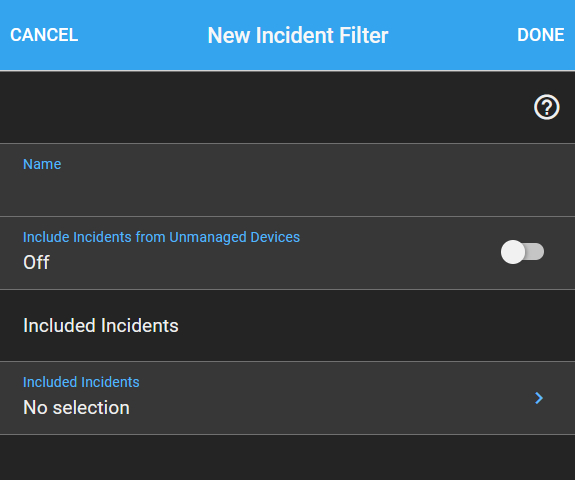Viewport: 575px width, 480px height.
Task: Click the gray track of the Off switch
Action: 535,252
